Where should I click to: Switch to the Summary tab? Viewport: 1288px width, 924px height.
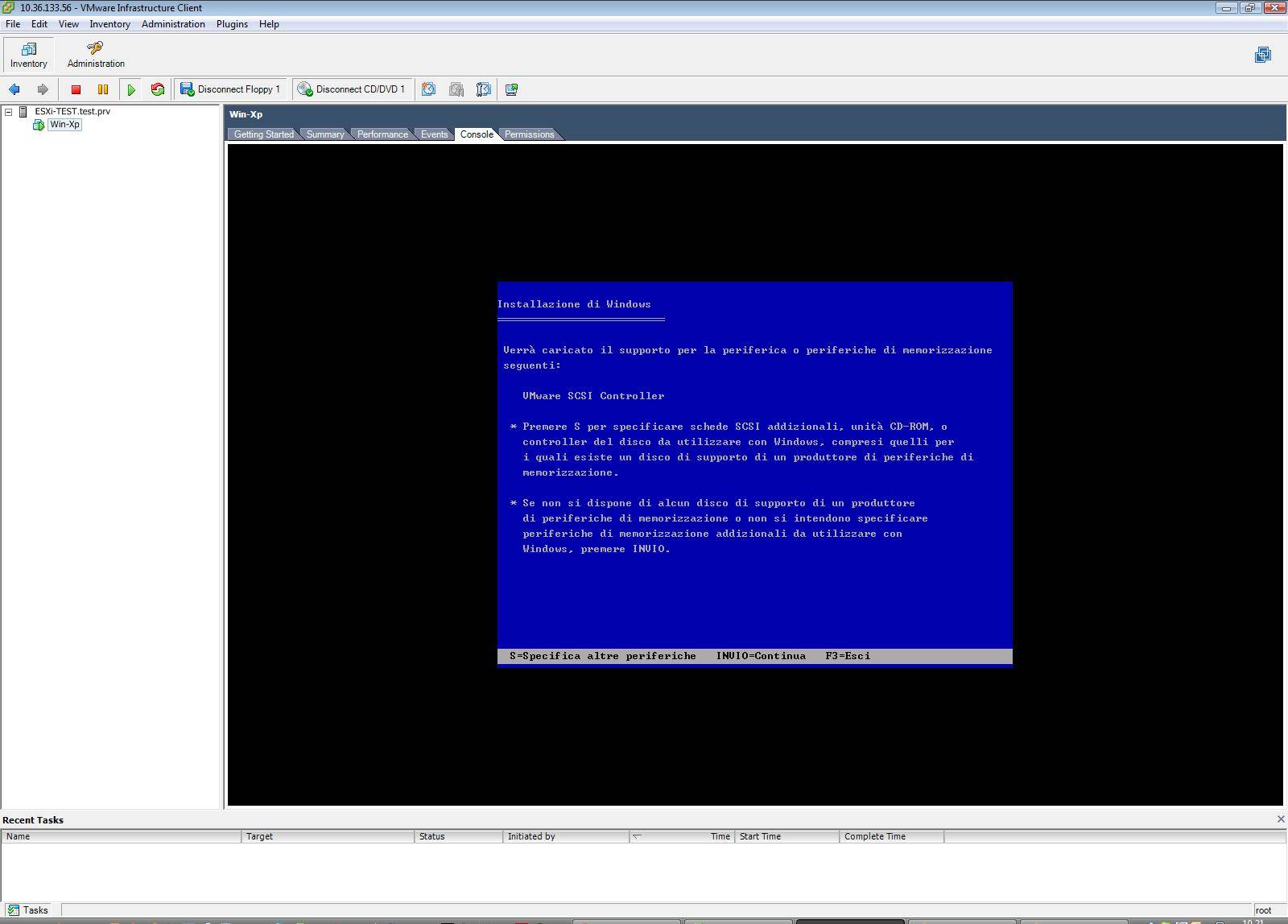coord(325,134)
